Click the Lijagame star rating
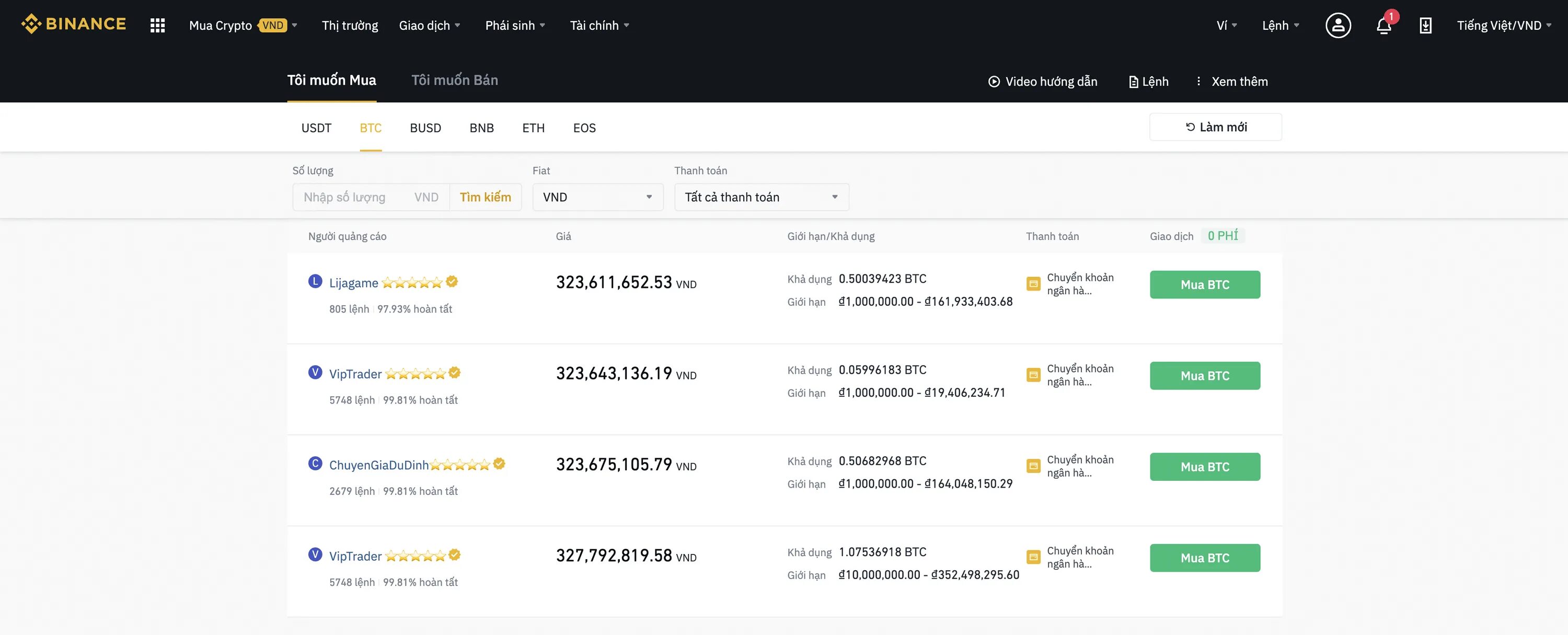 tap(412, 283)
